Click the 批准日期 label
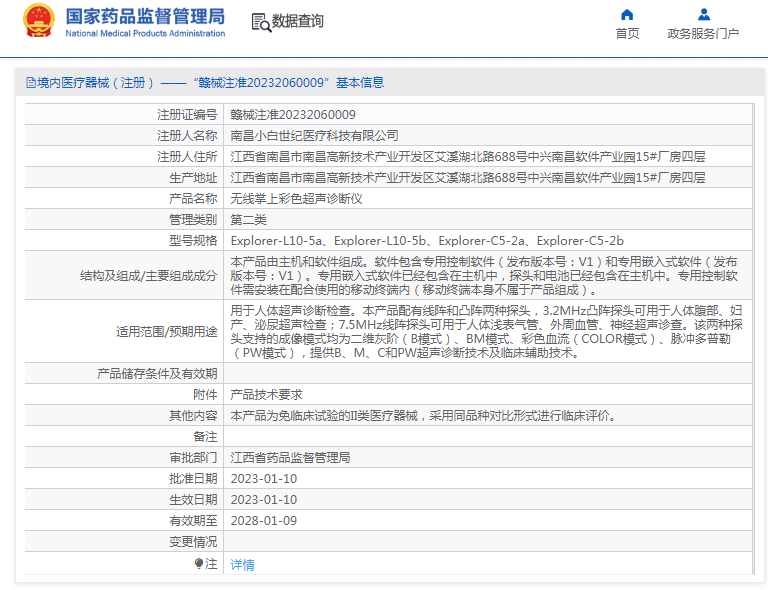This screenshot has width=768, height=590. [x=193, y=479]
